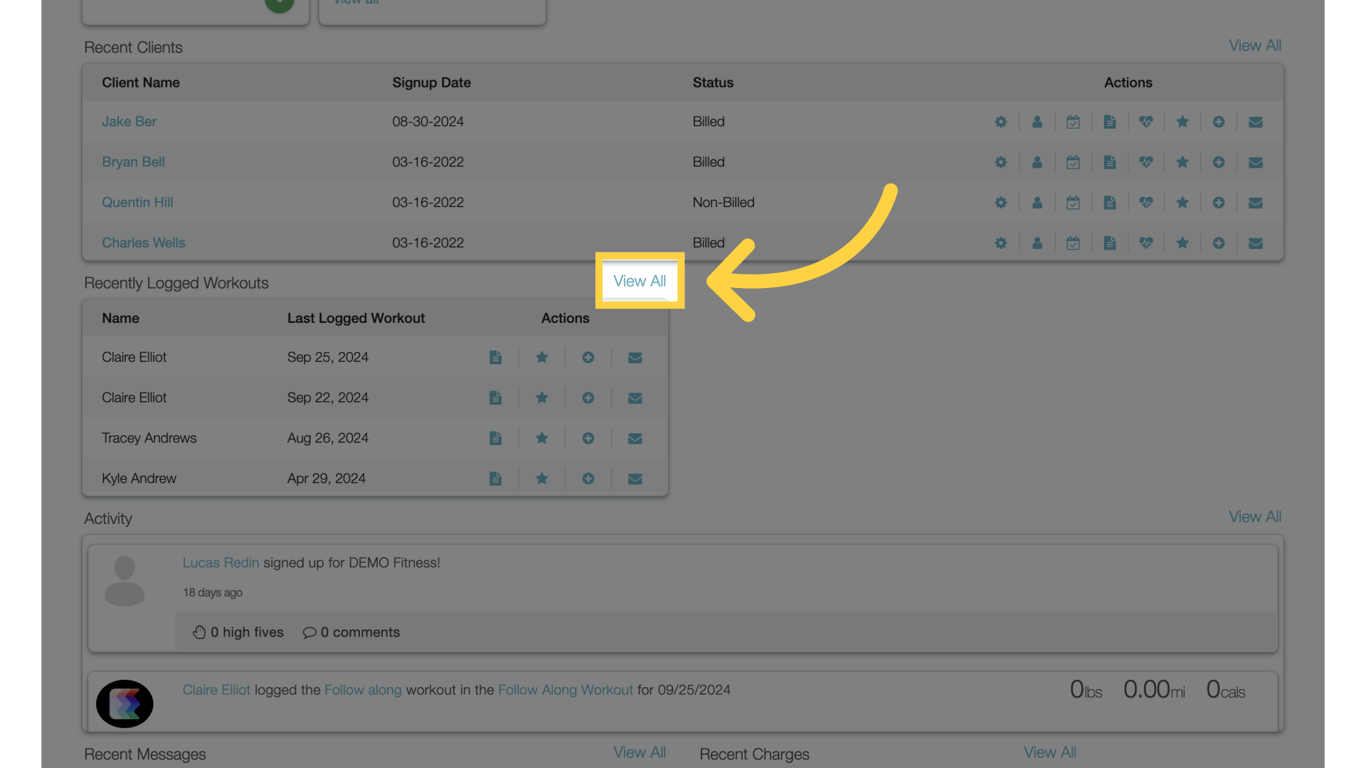View all Recent Clients
Image resolution: width=1366 pixels, height=768 pixels.
[1255, 45]
